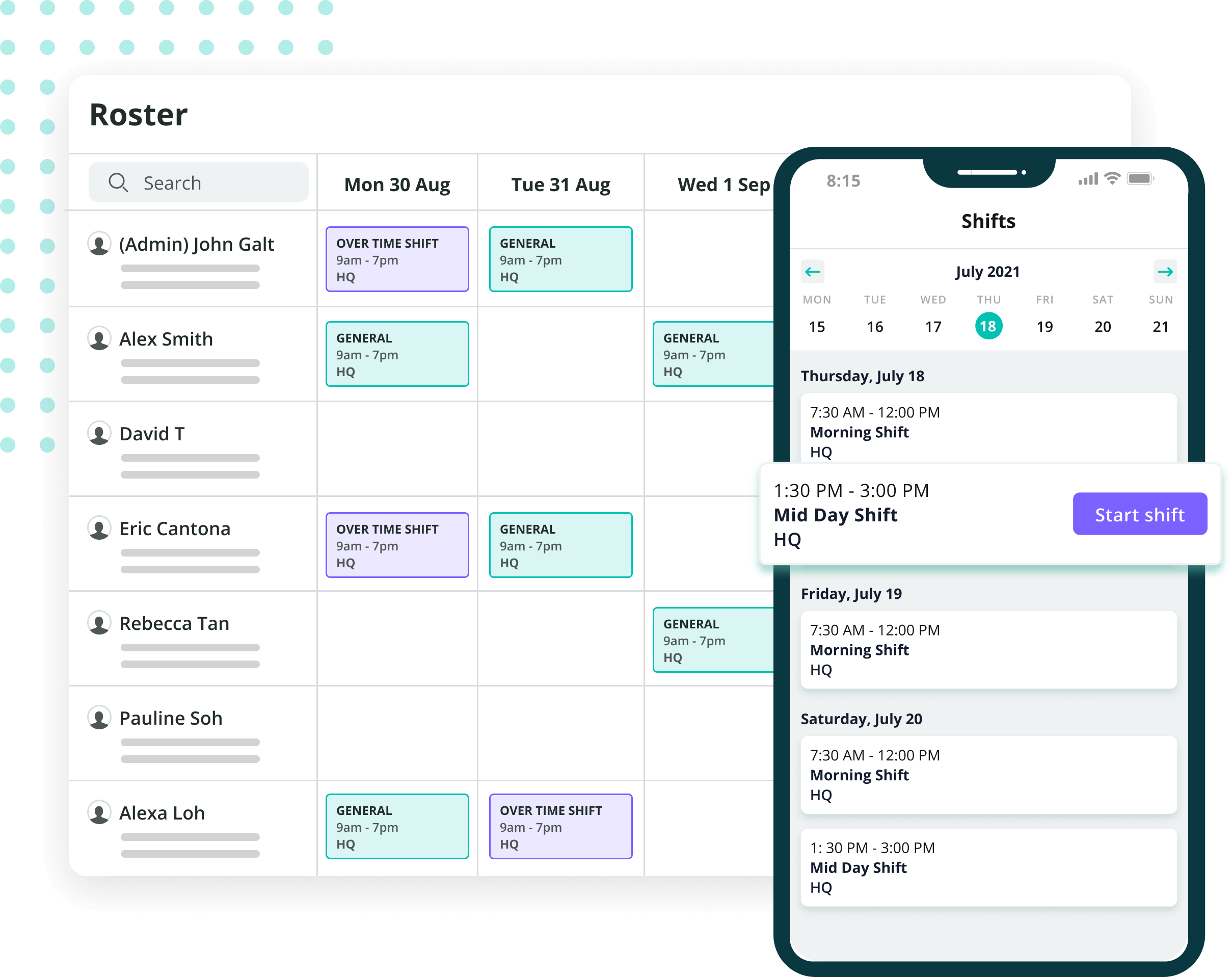The image size is (1232, 977).
Task: Click the user profile icon for Rebecca Tan
Action: coord(101,624)
